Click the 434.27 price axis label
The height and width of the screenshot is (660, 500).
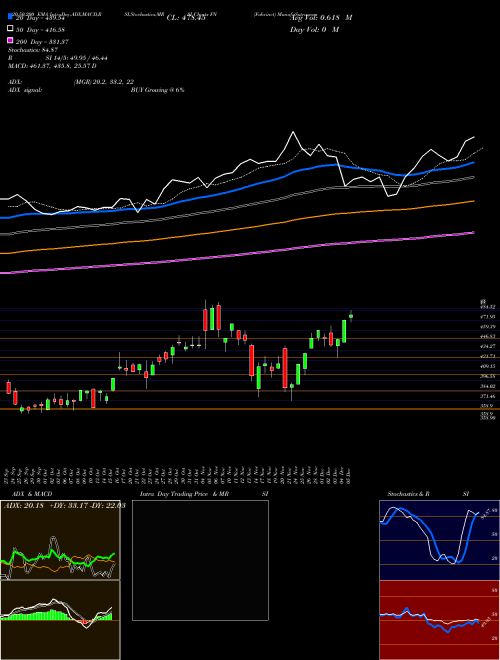(487, 346)
